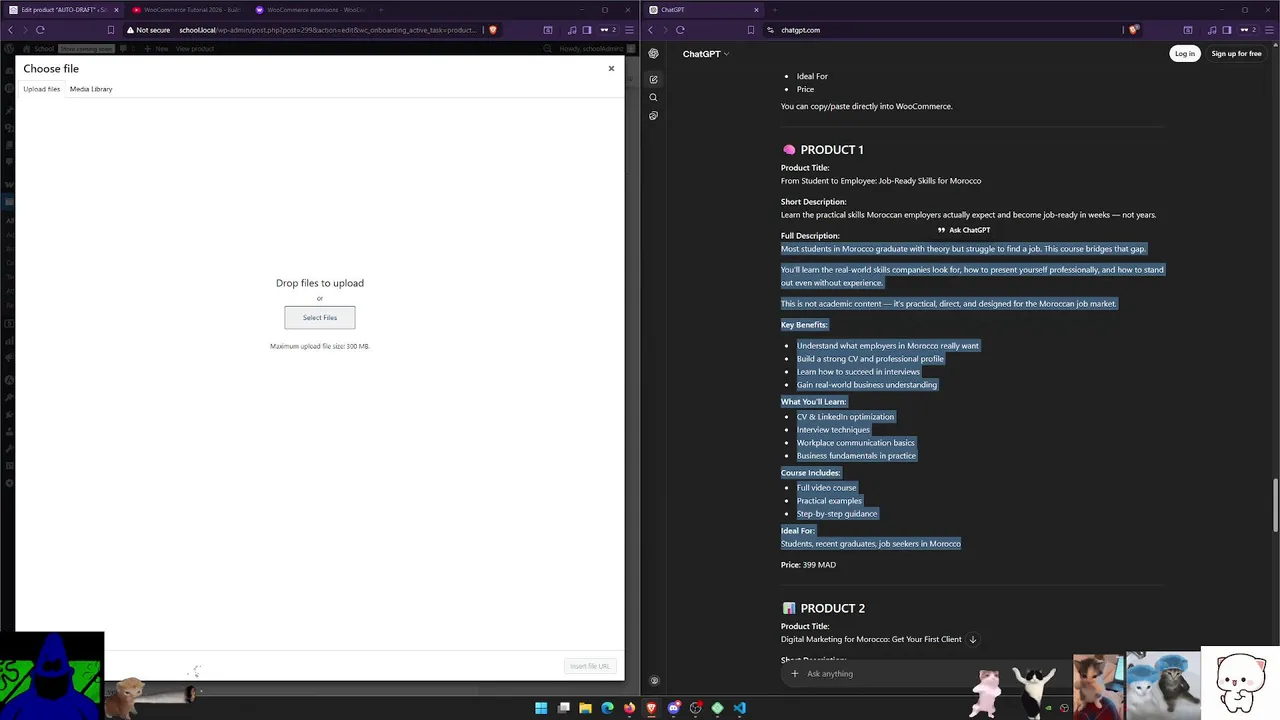Switch to the WooCommerce extensions browser tab
This screenshot has height=720, width=1280.
311,10
